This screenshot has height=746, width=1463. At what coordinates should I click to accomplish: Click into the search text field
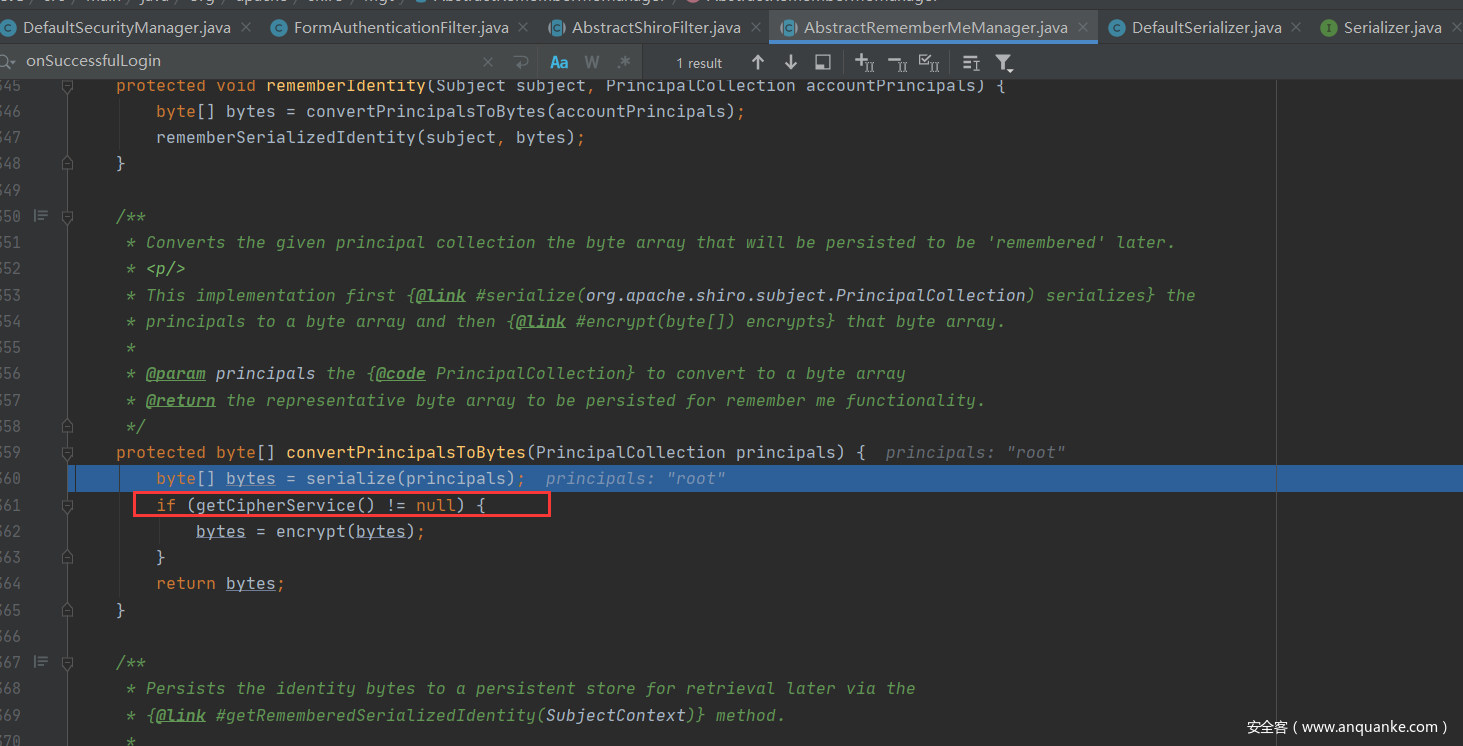[x=250, y=62]
